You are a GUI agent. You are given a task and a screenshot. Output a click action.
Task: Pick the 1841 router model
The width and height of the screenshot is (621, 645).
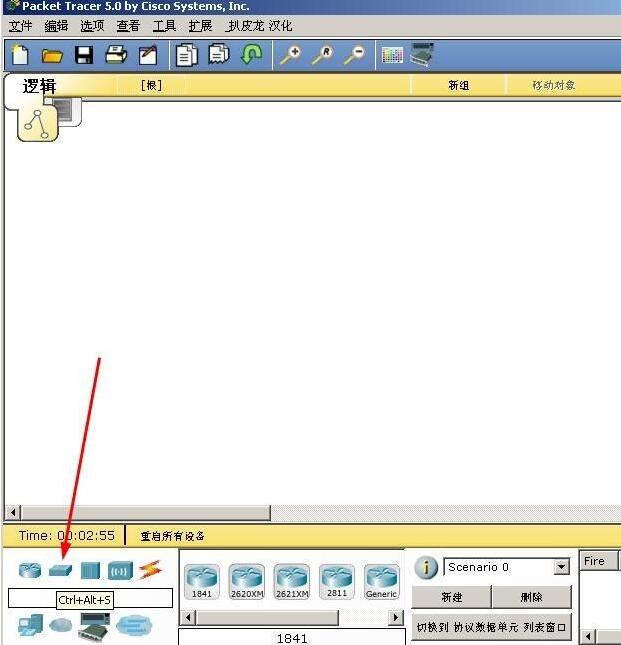(x=202, y=582)
